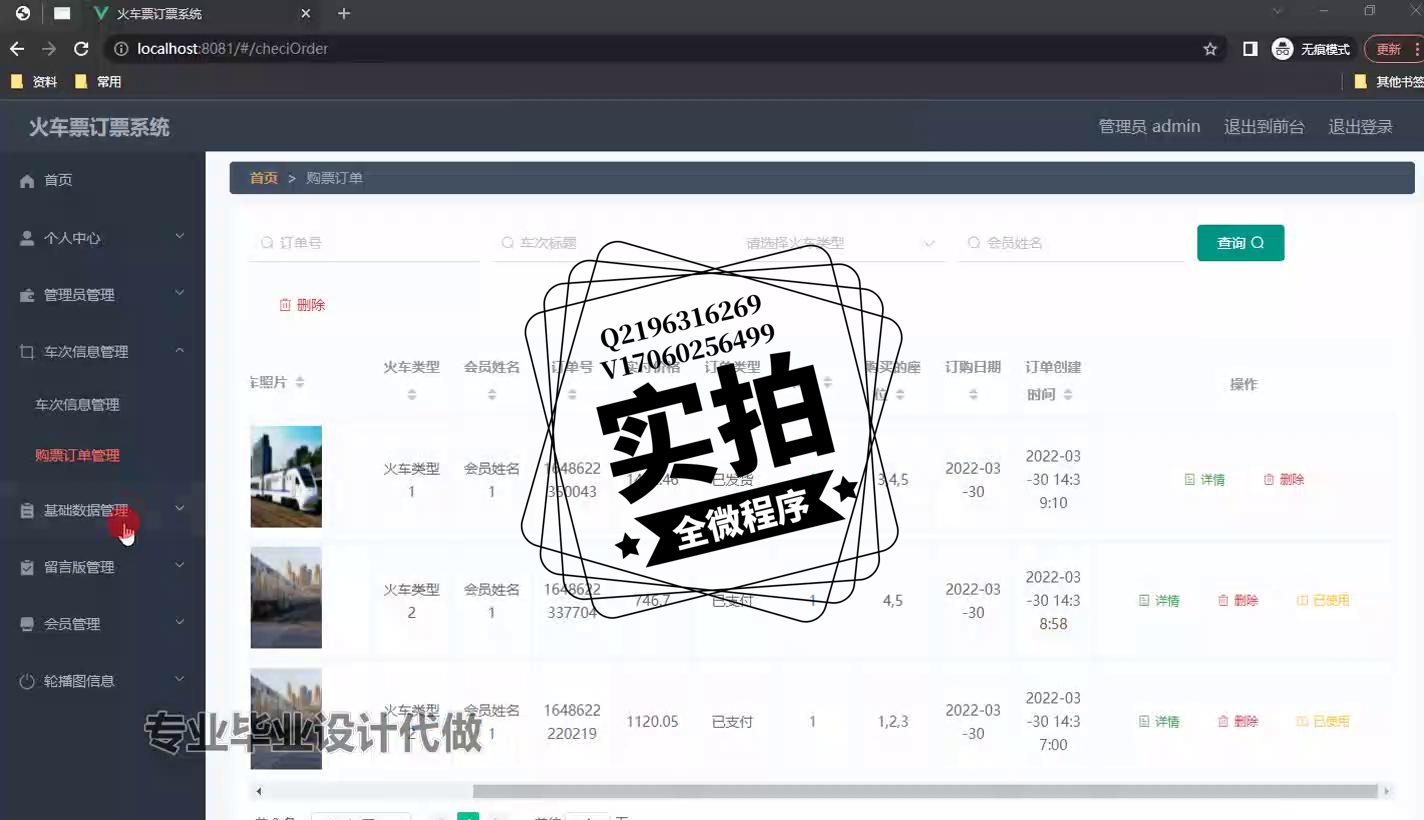Click the table's horizontal scrollbar
1424x820 pixels.
924,791
